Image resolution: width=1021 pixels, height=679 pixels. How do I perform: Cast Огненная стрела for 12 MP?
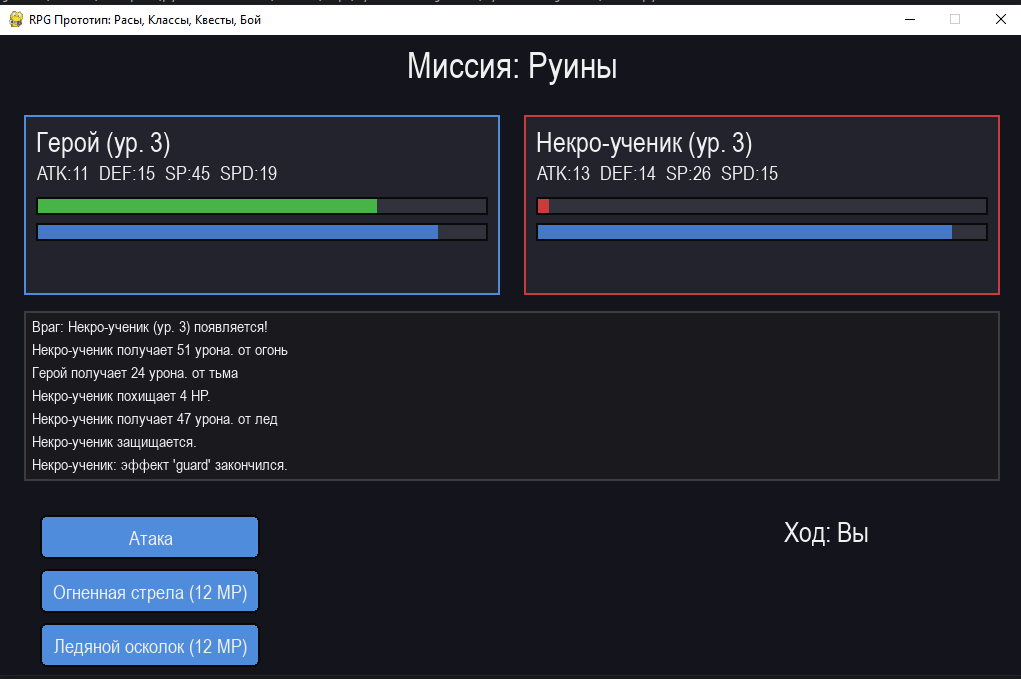click(x=149, y=591)
